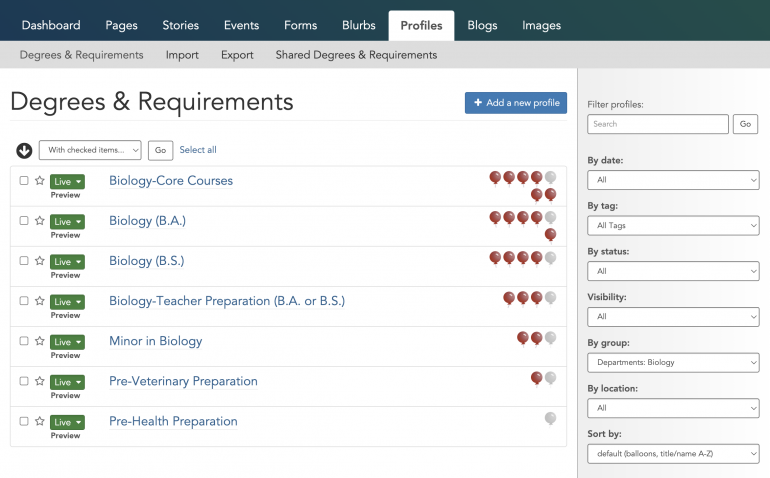770x478 pixels.
Task: Open Live status dropdown for Biology (B.S.)
Action: point(67,262)
